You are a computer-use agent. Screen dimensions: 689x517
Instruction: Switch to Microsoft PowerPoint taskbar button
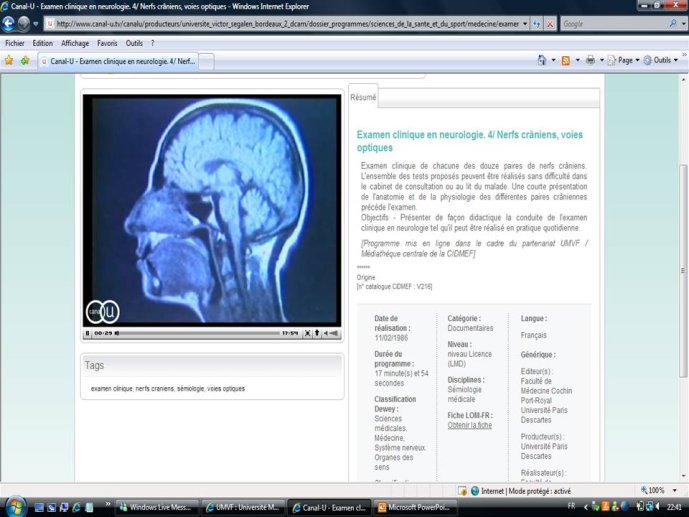tap(415, 507)
